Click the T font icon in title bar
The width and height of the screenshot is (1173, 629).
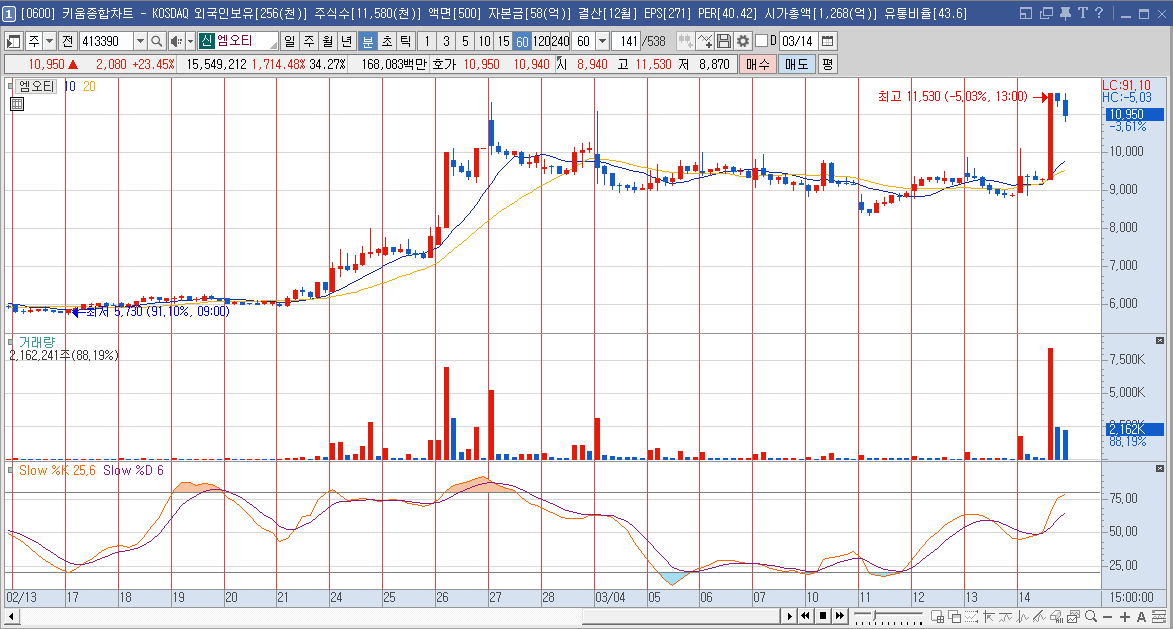1082,13
